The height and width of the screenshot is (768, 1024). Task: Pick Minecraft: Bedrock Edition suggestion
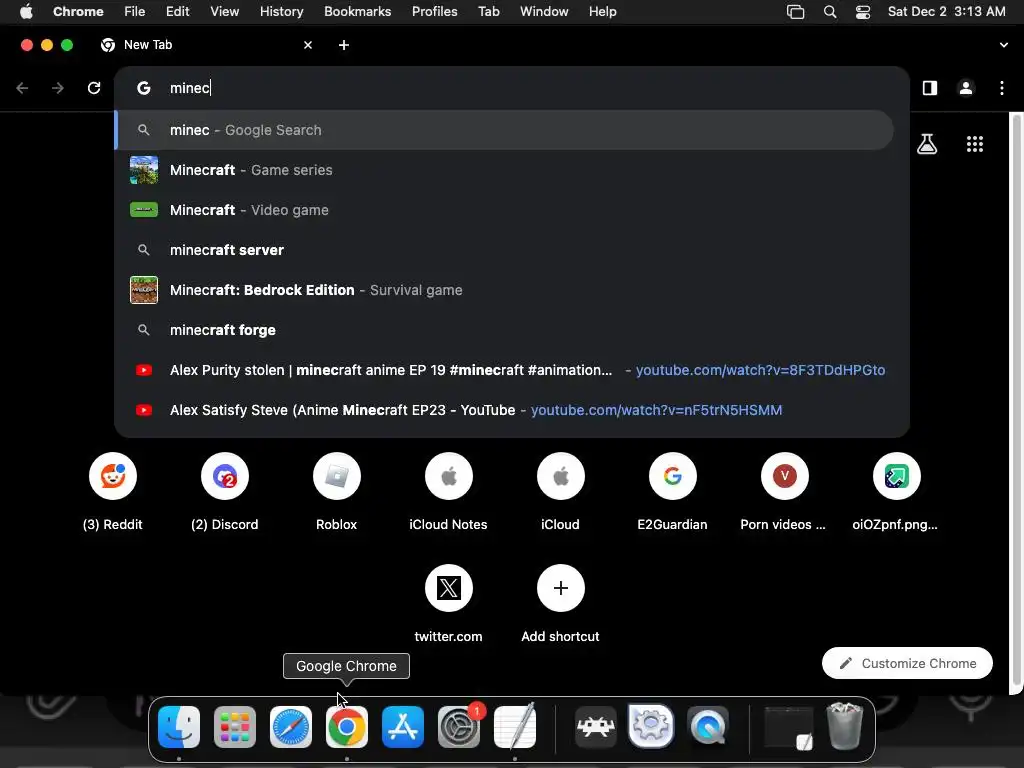[504, 290]
